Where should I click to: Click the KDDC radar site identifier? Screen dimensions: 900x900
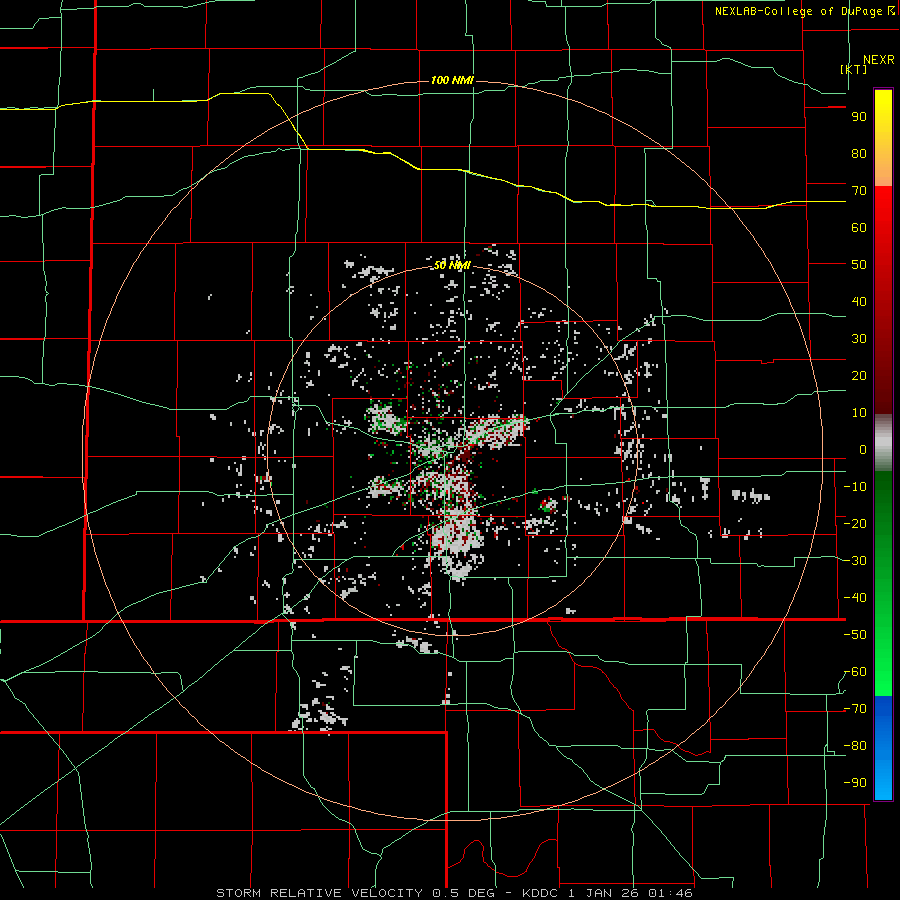tap(542, 893)
